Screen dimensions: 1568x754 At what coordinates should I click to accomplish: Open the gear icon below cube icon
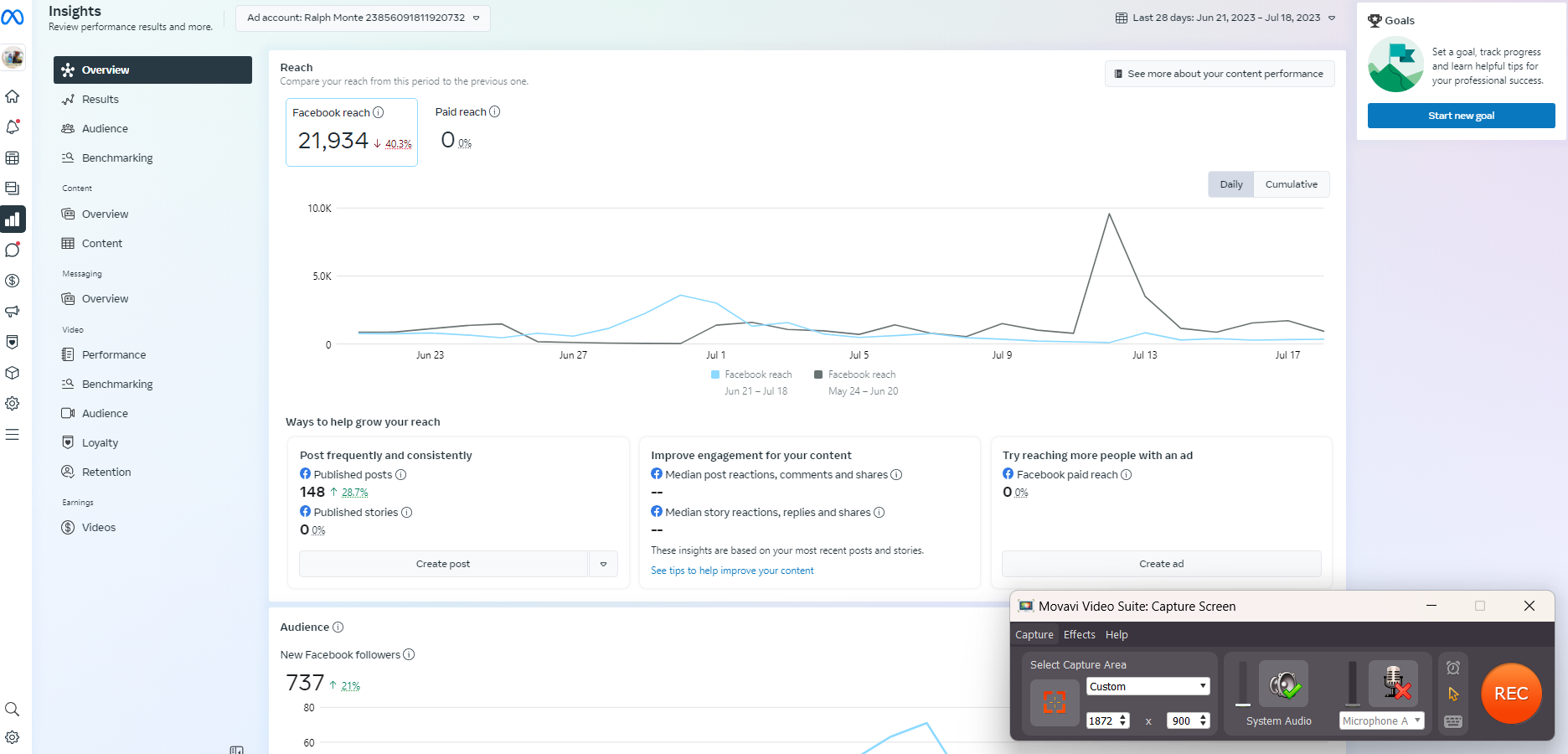13,403
